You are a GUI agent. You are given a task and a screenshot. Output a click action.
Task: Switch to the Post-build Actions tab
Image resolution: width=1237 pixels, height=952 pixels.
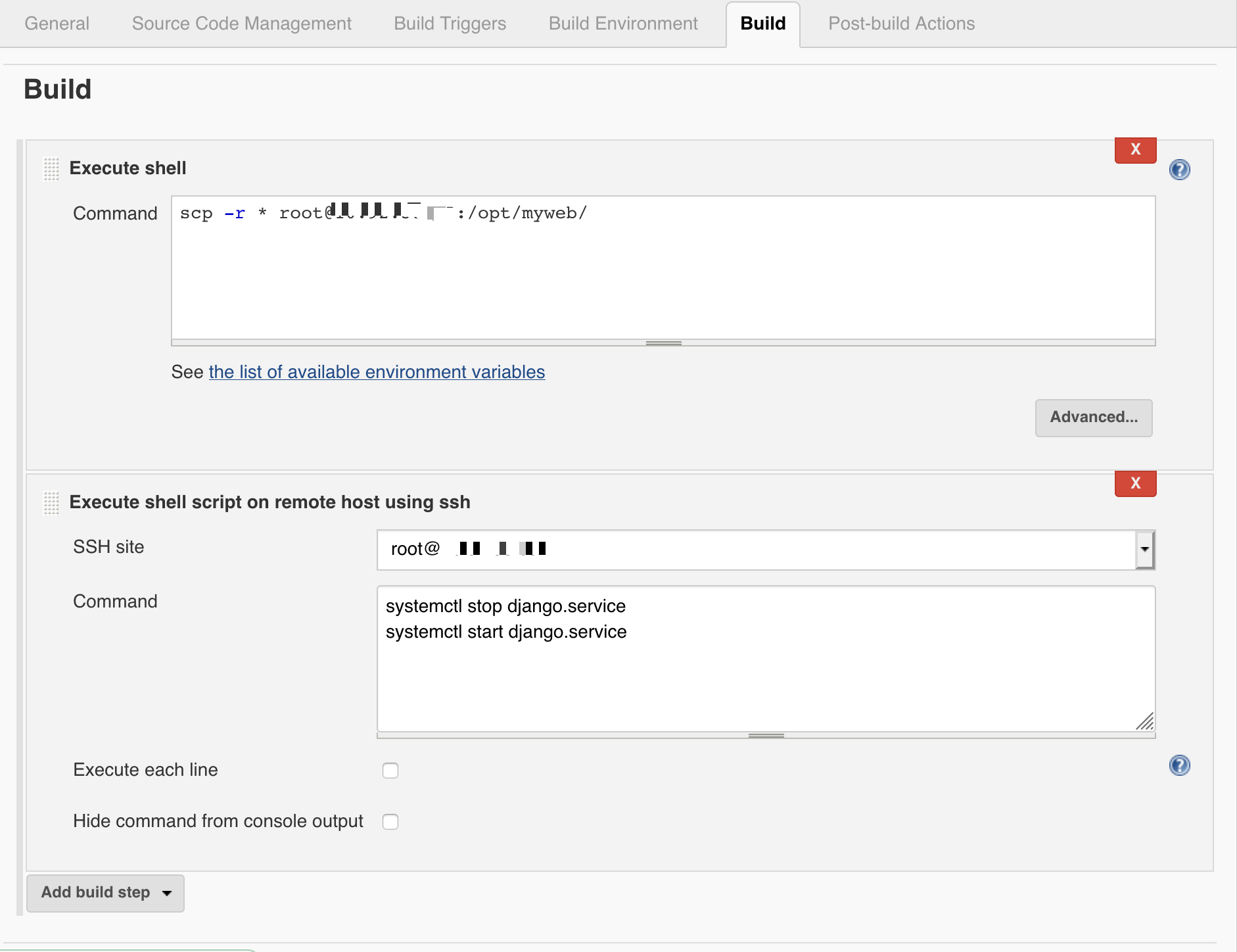tap(901, 23)
